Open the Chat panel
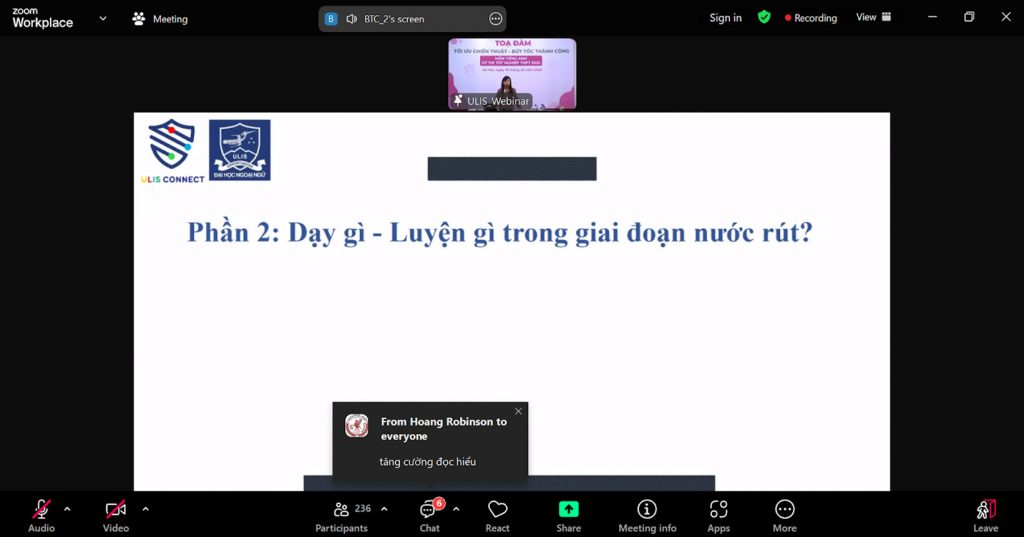Image resolution: width=1024 pixels, height=537 pixels. pyautogui.click(x=429, y=515)
